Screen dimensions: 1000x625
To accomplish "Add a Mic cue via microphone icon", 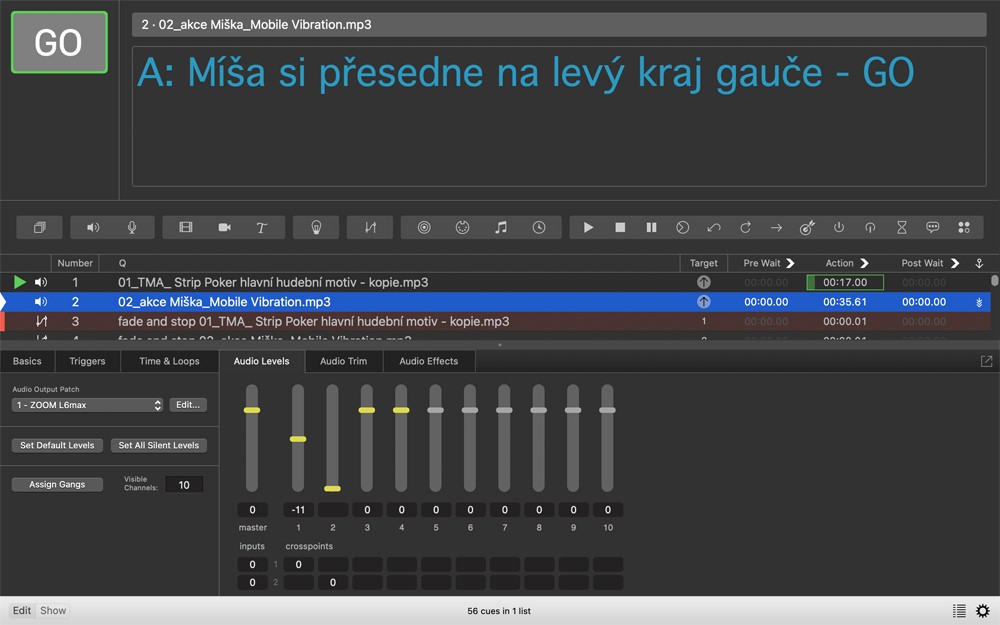I will [132, 228].
